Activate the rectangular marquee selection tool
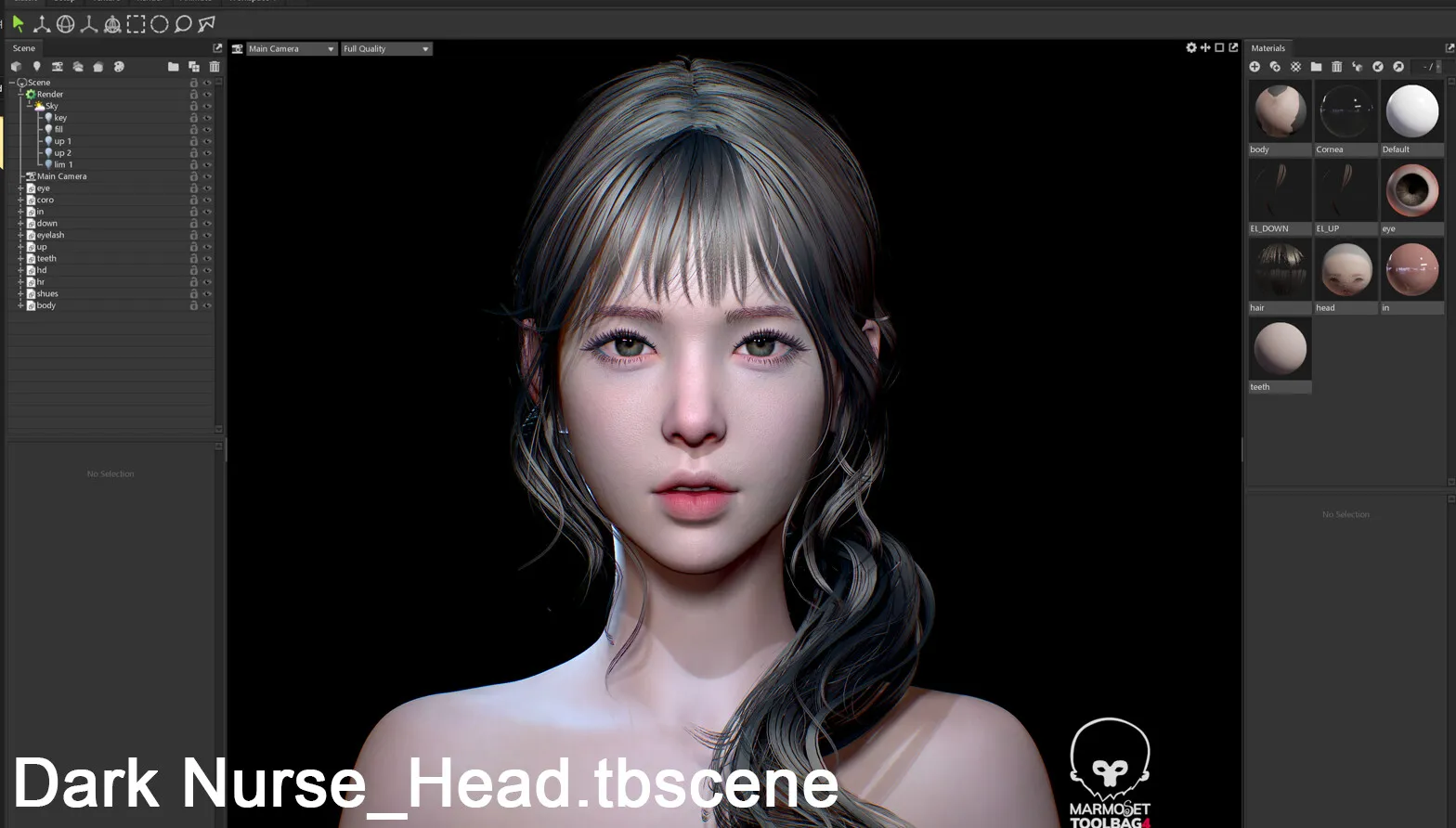 [x=136, y=24]
